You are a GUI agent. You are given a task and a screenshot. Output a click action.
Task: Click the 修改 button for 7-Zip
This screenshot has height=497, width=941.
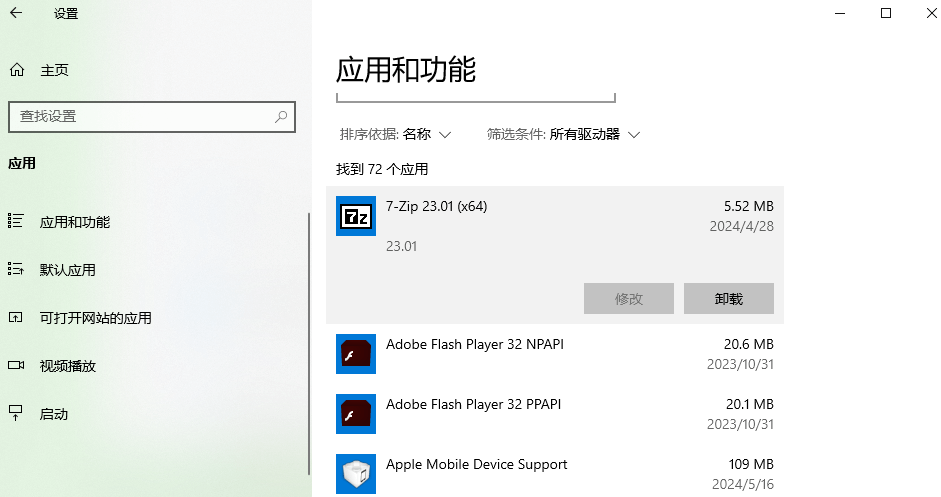tap(629, 298)
